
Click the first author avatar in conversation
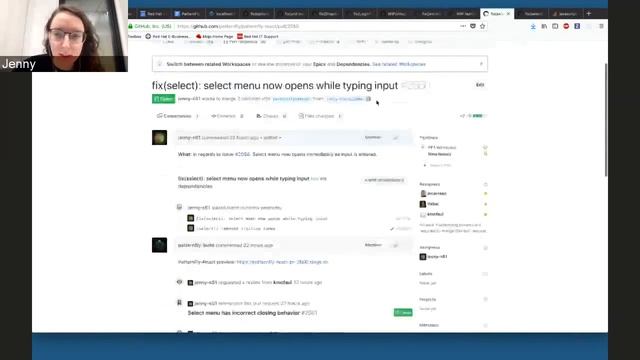[x=160, y=138]
